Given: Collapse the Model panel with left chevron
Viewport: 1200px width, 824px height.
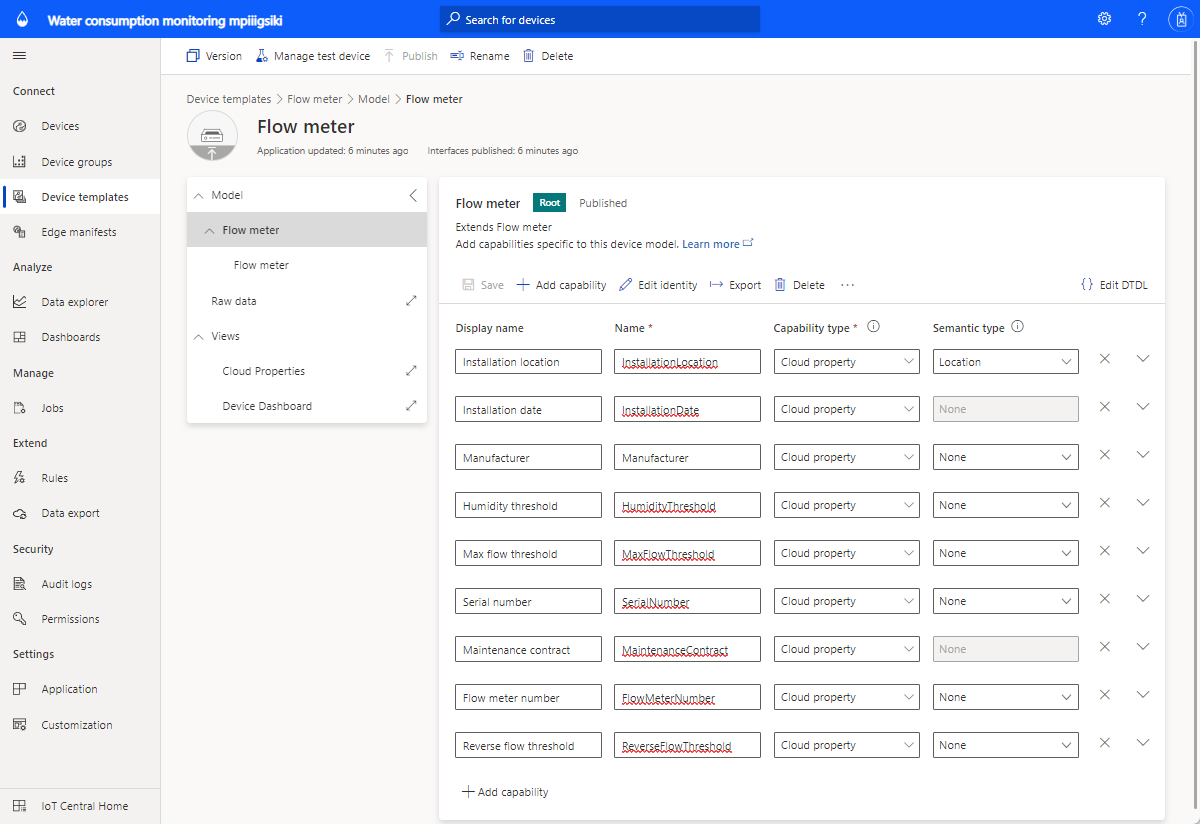Looking at the screenshot, I should click(x=413, y=196).
